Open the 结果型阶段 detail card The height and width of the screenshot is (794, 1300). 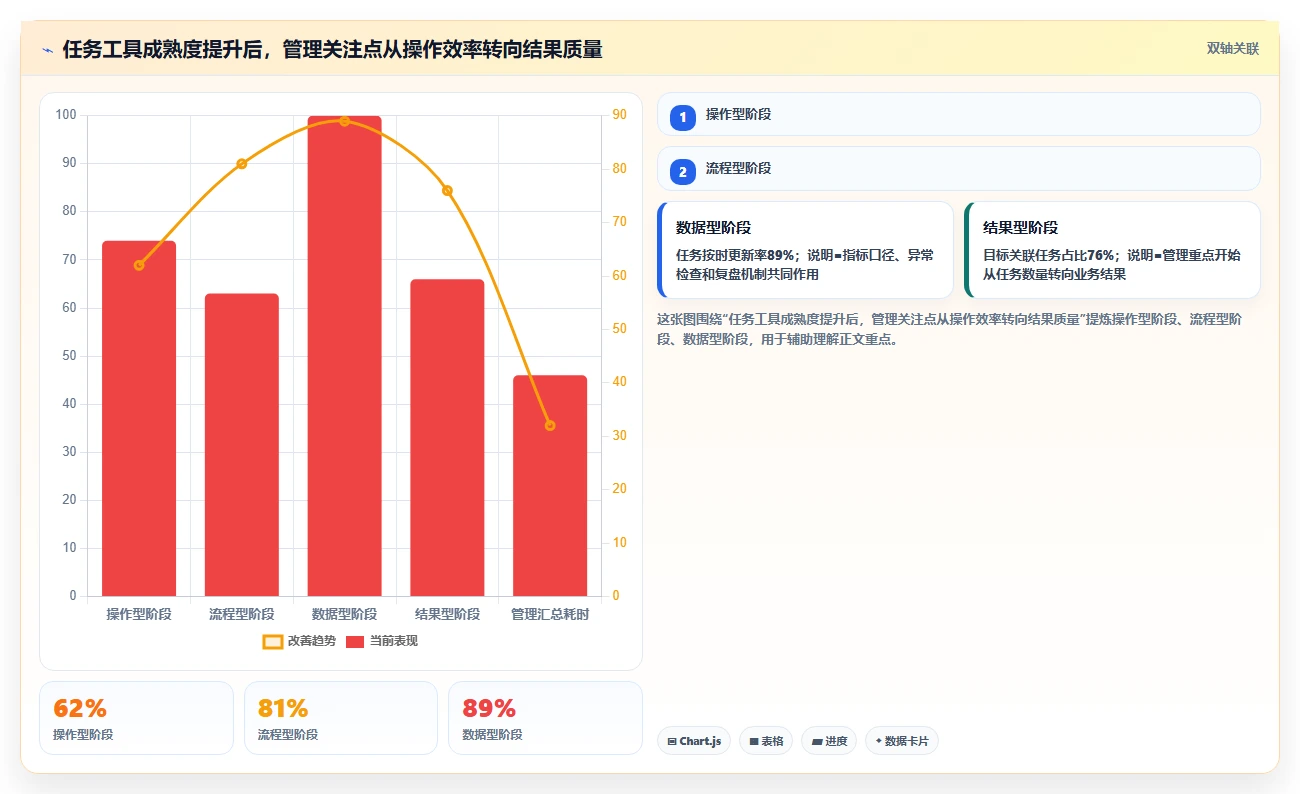[1112, 250]
